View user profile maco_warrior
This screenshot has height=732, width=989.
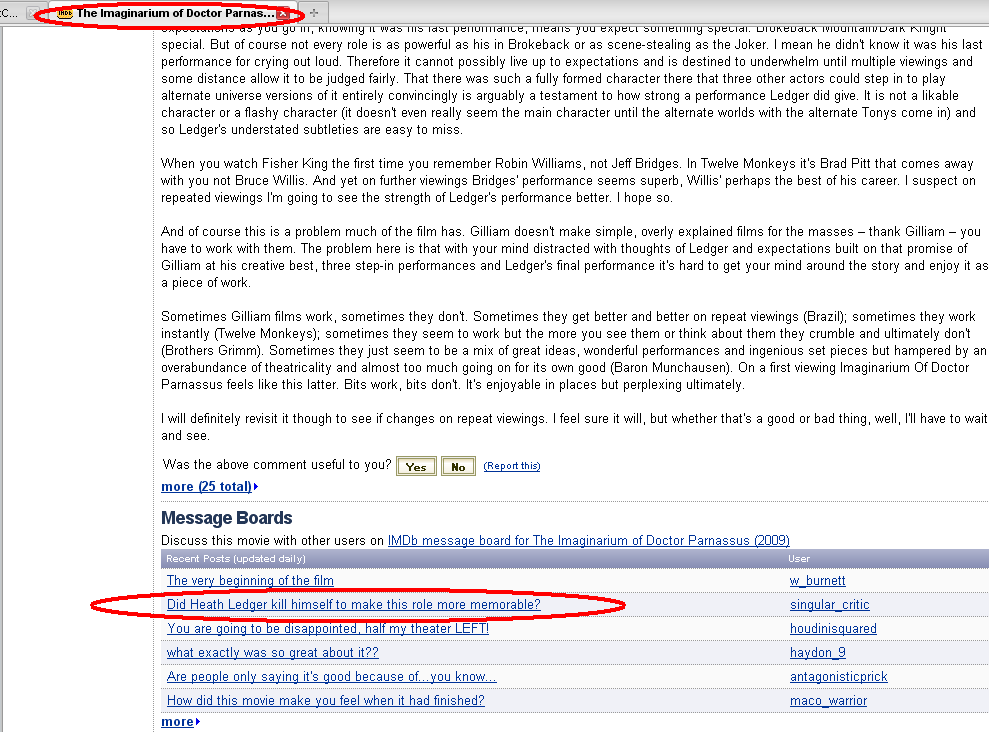[828, 700]
